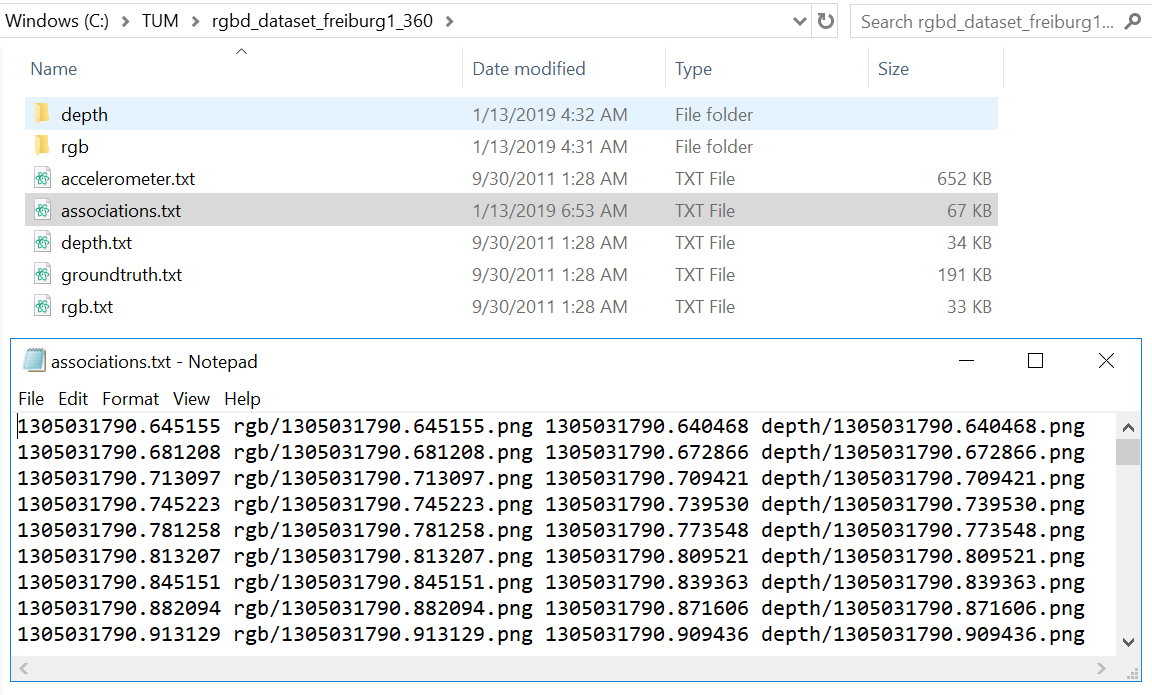Click the rgb.txt file icon

[x=42, y=307]
